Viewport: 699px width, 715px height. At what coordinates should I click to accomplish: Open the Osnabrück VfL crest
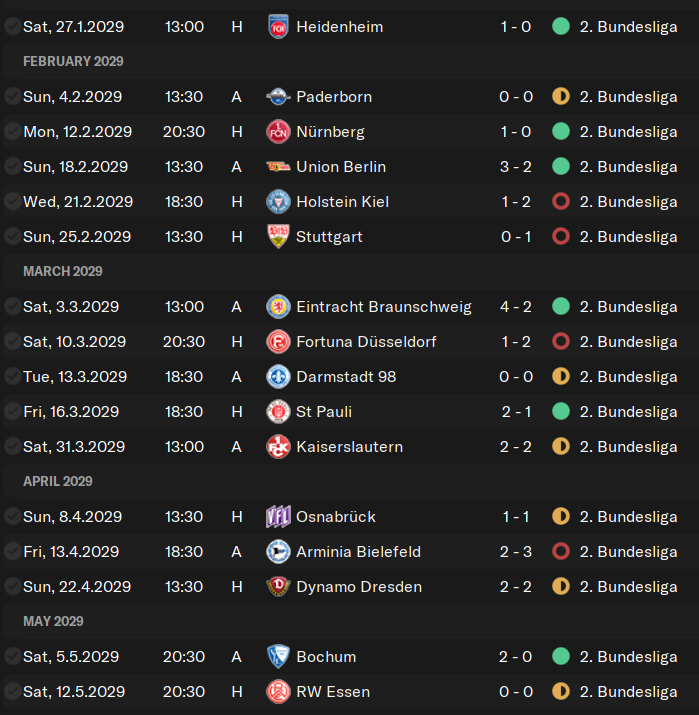pos(278,517)
